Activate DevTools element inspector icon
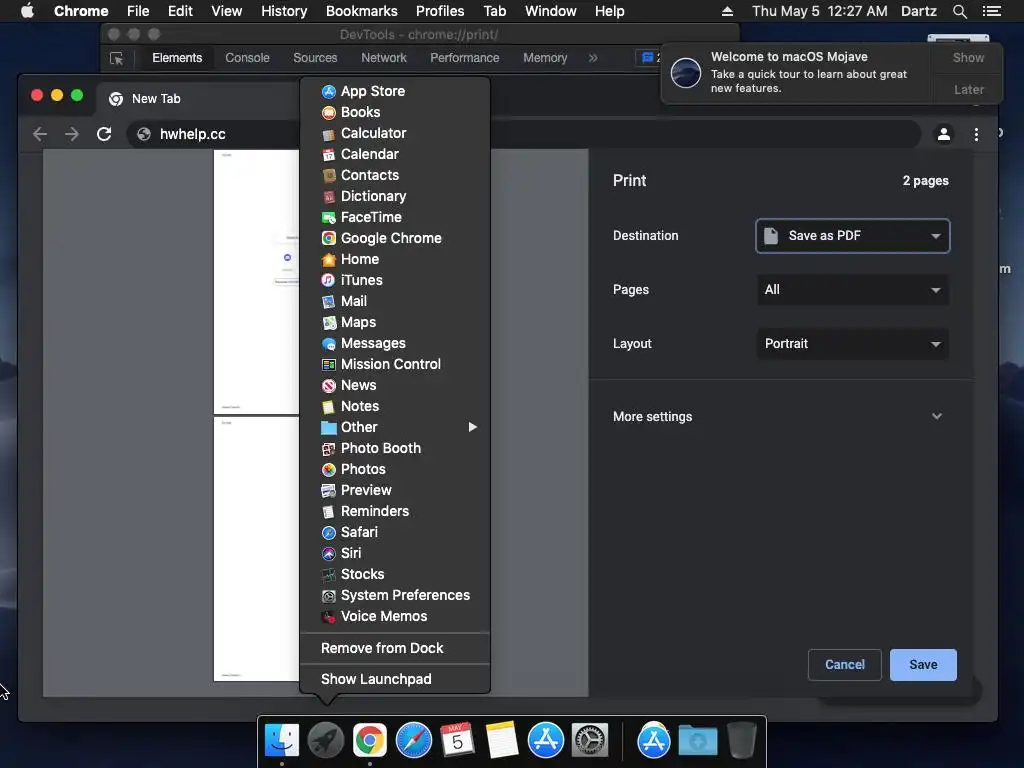The image size is (1024, 768). pos(117,58)
